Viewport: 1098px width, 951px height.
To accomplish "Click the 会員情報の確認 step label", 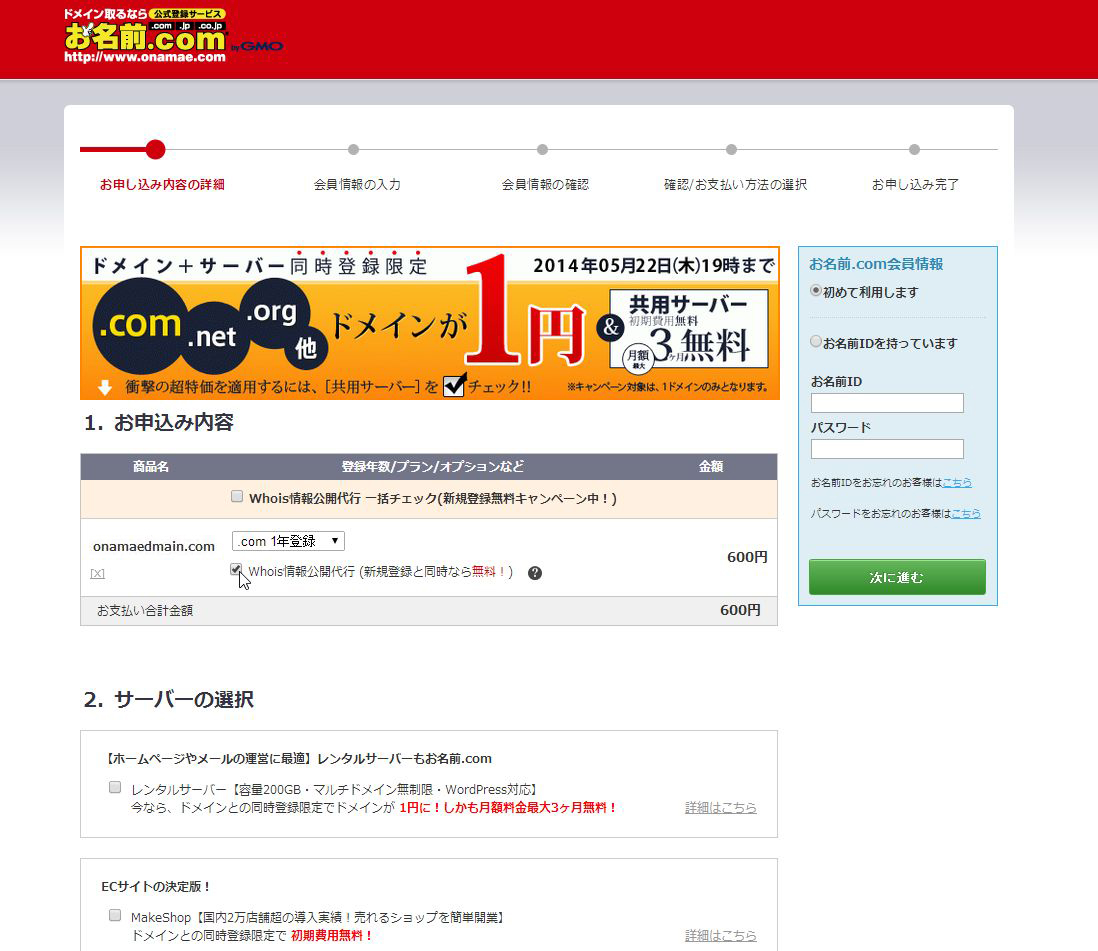I will tap(545, 185).
